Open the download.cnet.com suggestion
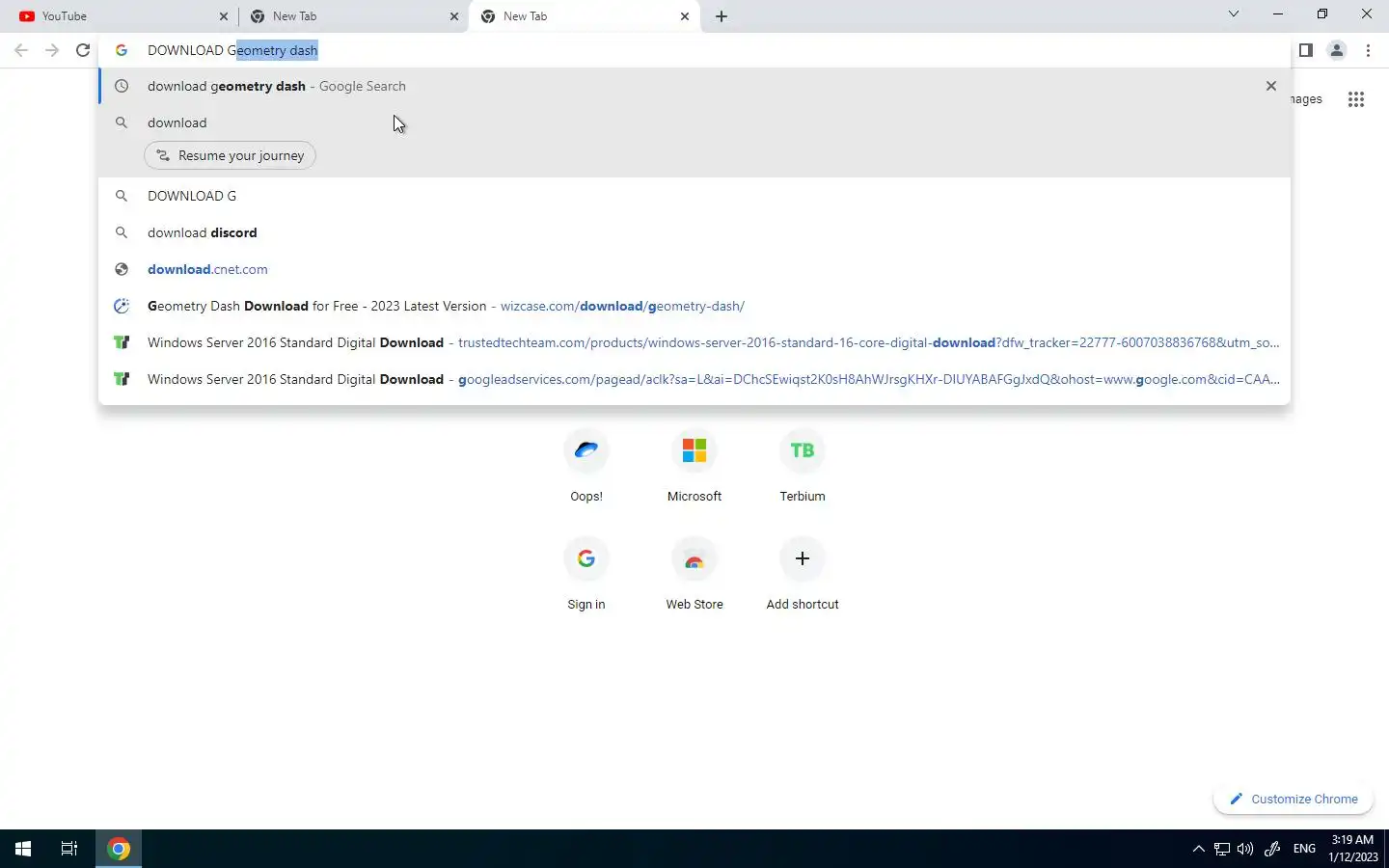 (694, 269)
